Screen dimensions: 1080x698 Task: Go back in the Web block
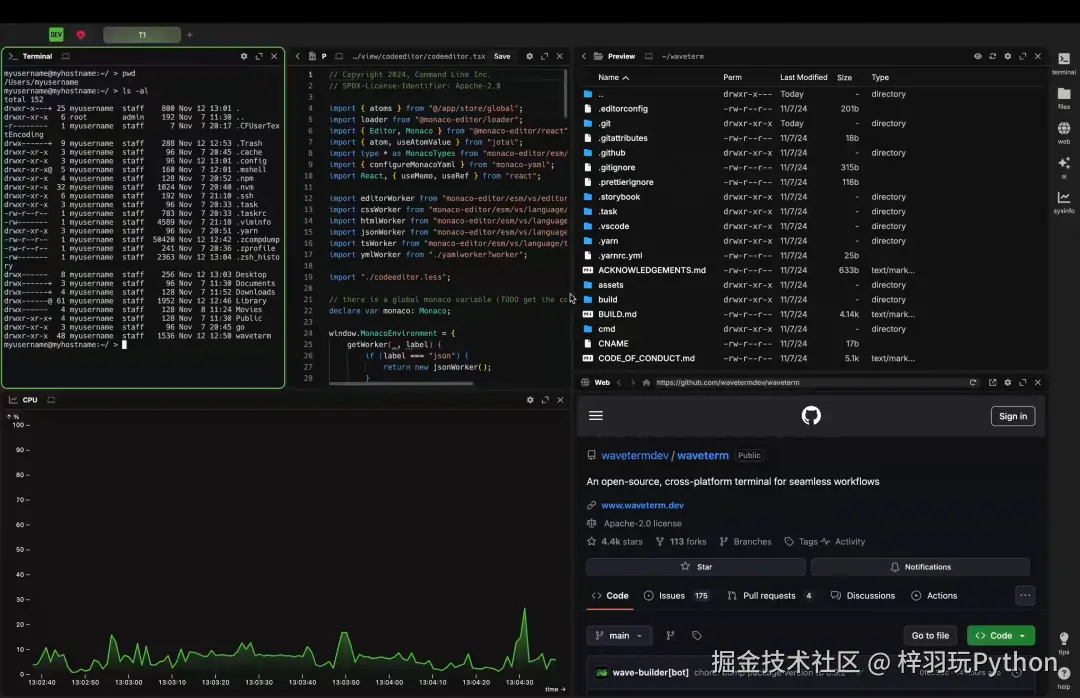click(x=619, y=382)
